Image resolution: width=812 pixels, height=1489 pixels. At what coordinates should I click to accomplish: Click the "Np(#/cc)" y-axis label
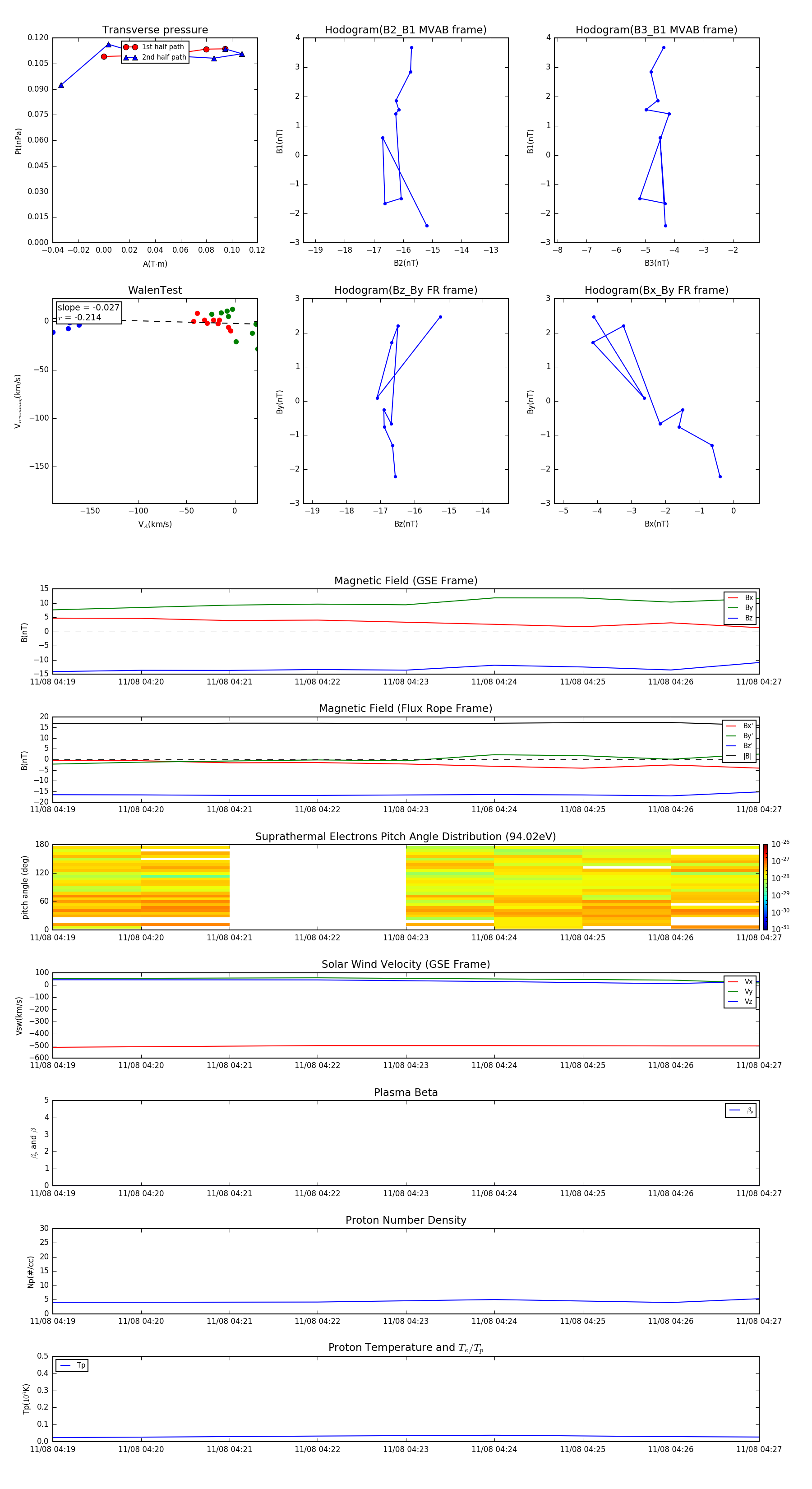tap(31, 1271)
